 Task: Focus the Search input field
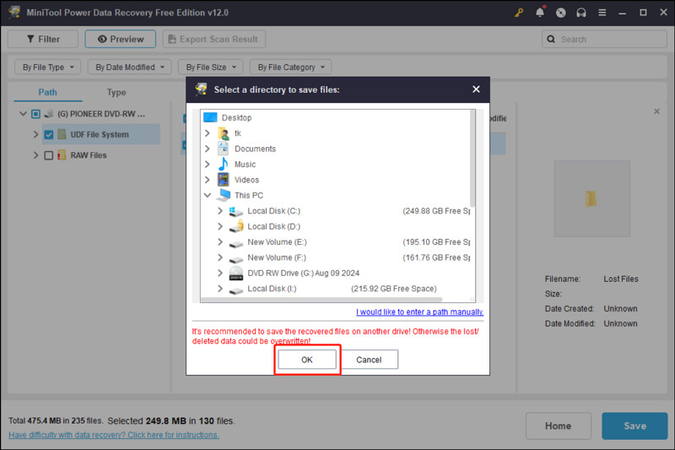click(x=604, y=39)
